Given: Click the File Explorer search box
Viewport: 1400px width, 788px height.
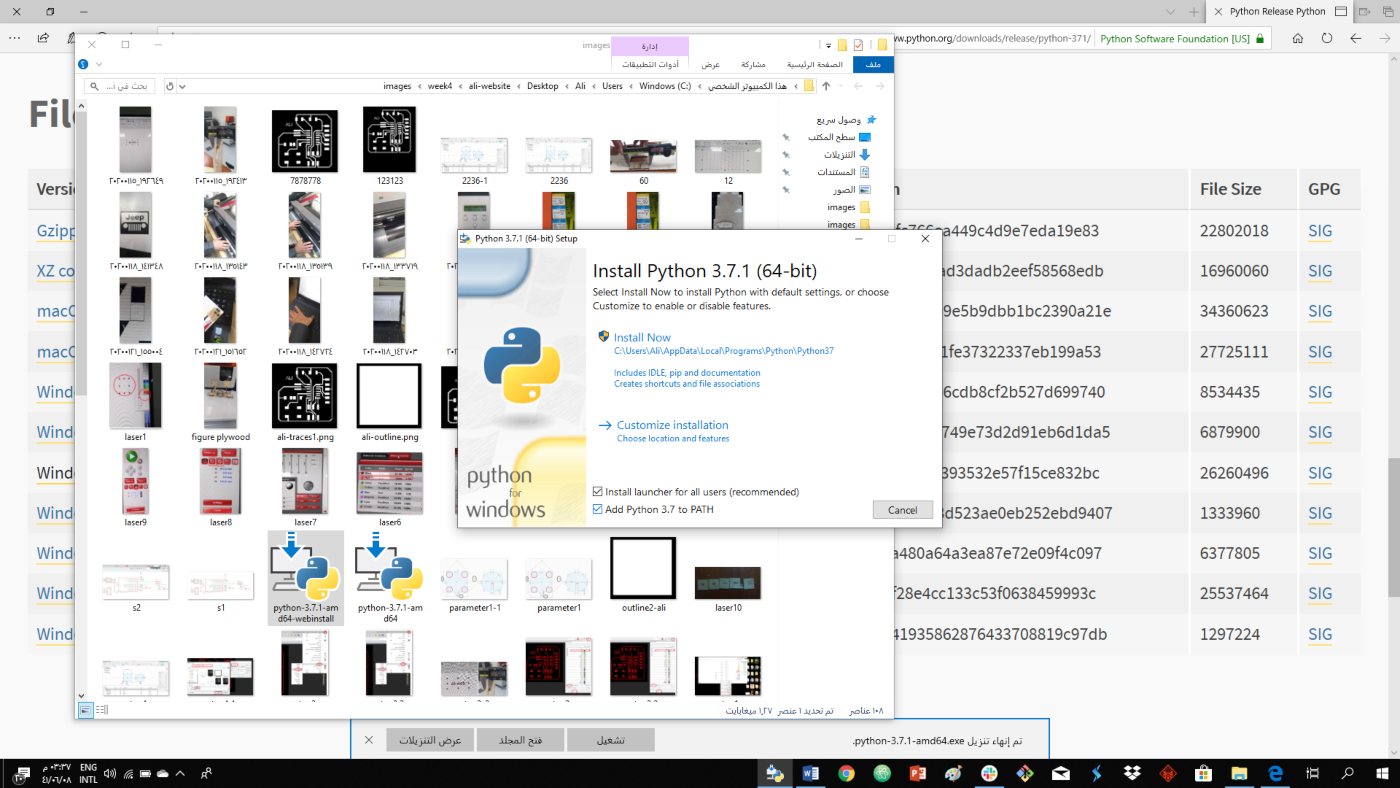Looking at the screenshot, I should coord(118,86).
